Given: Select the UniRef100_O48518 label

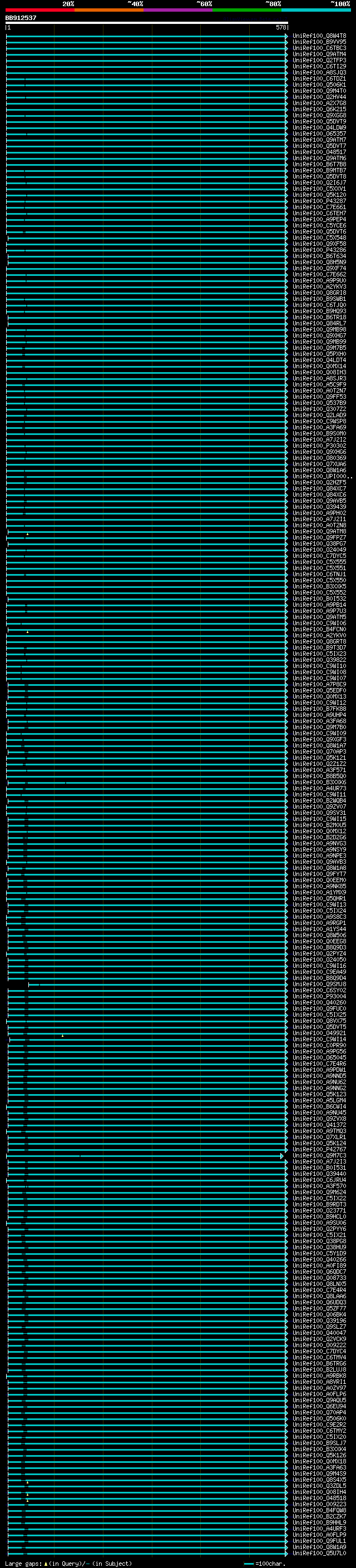Looking at the screenshot, I should [x=319, y=1498].
